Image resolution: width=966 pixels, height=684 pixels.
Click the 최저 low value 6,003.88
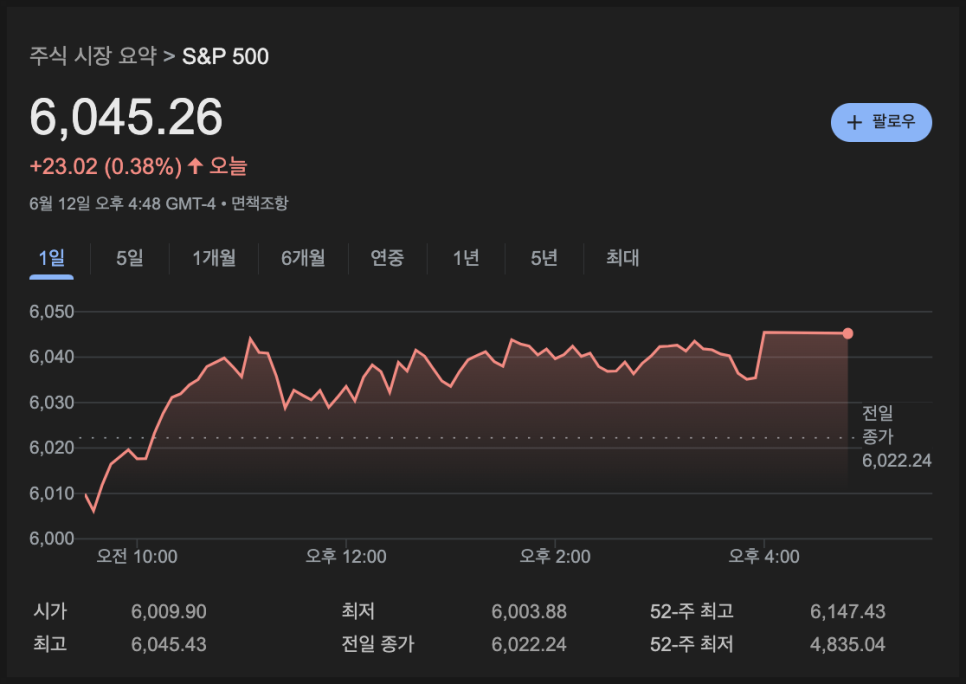click(529, 611)
